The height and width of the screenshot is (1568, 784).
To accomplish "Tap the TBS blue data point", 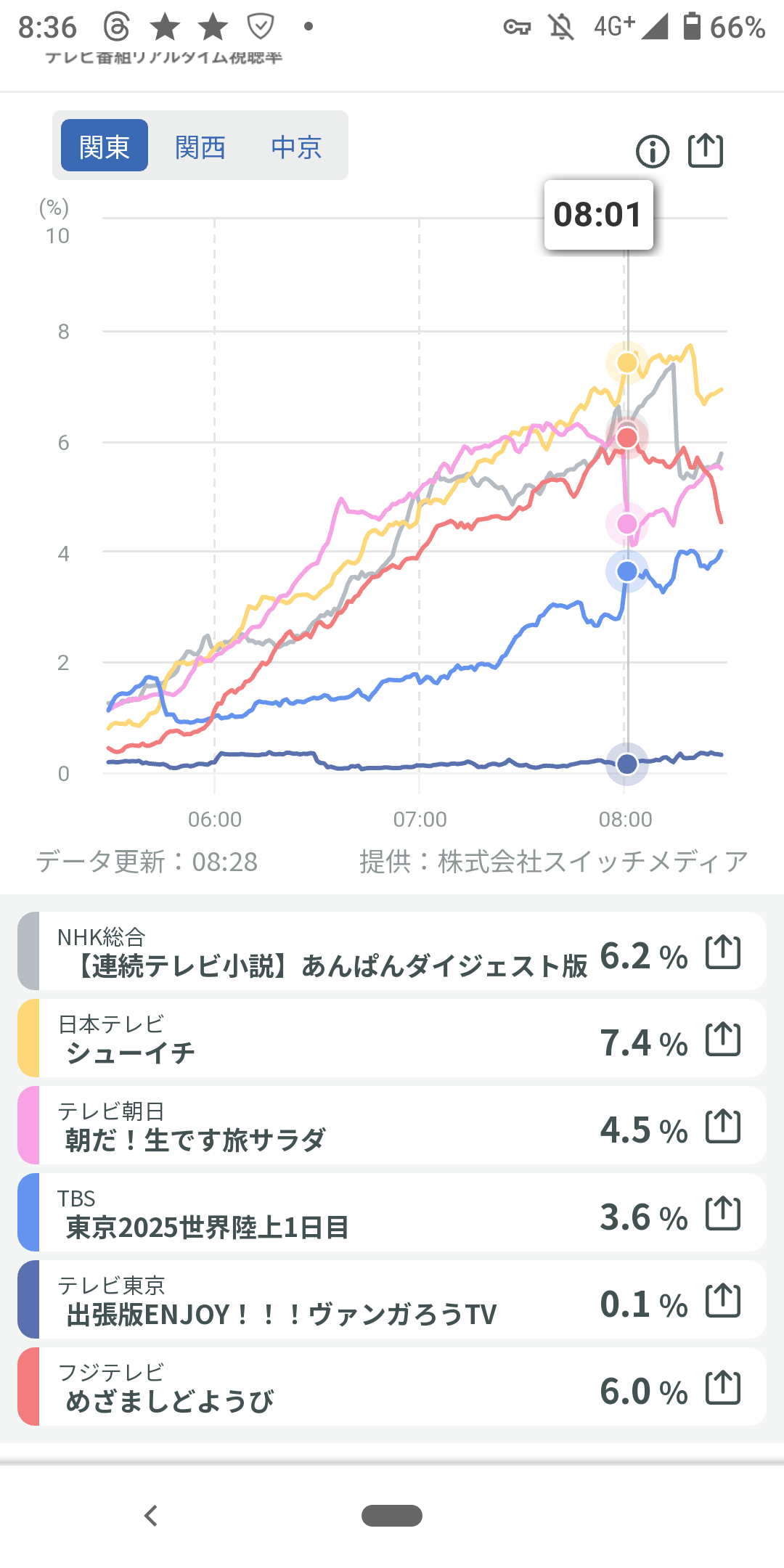I will coord(626,572).
